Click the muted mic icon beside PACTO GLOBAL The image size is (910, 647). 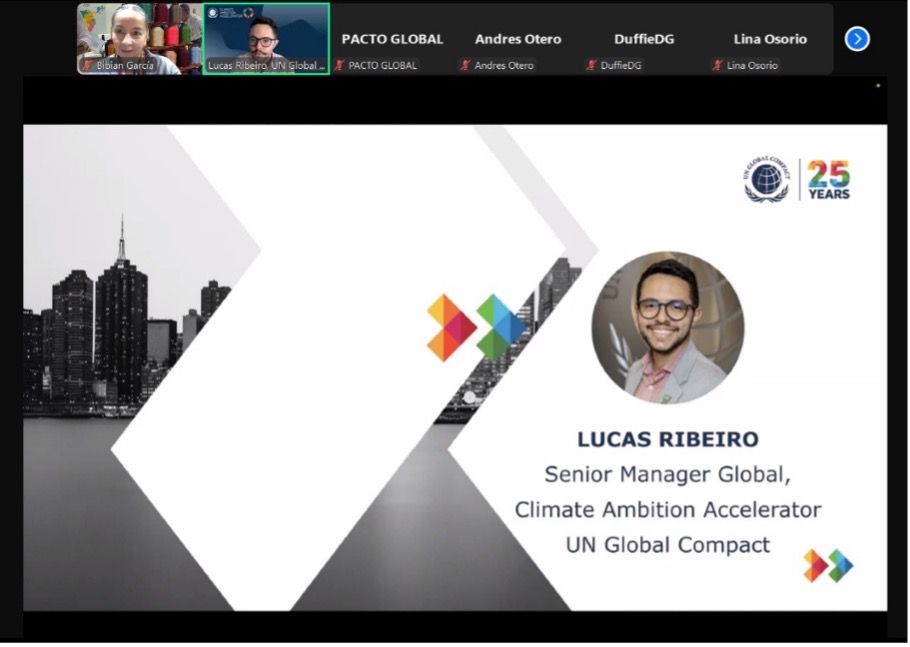pyautogui.click(x=338, y=66)
